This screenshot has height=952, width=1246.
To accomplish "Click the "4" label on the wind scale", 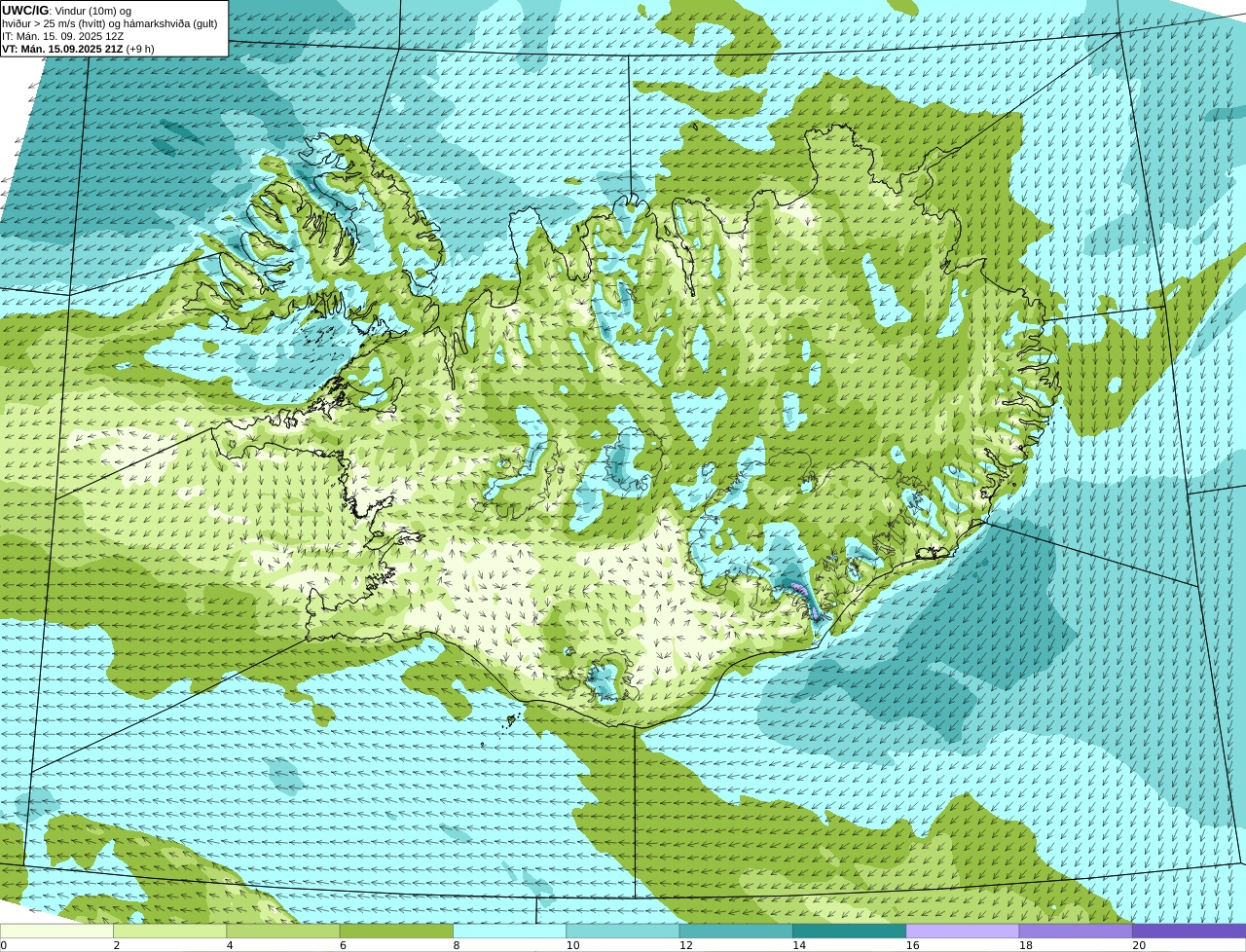I will tap(230, 945).
